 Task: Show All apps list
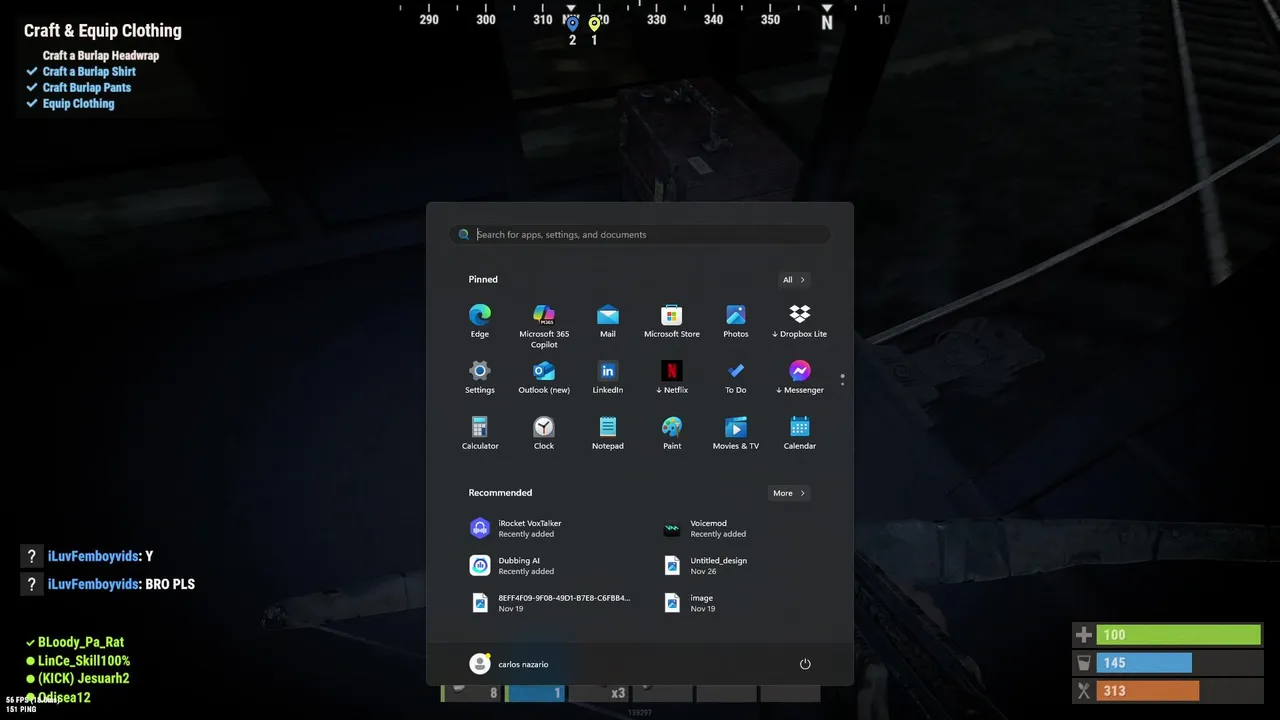click(x=794, y=280)
